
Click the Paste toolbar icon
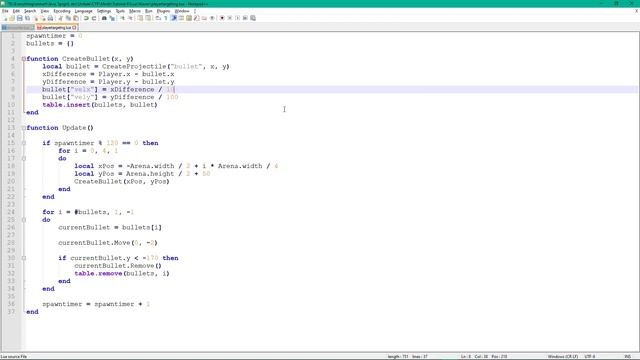pyautogui.click(x=76, y=18)
